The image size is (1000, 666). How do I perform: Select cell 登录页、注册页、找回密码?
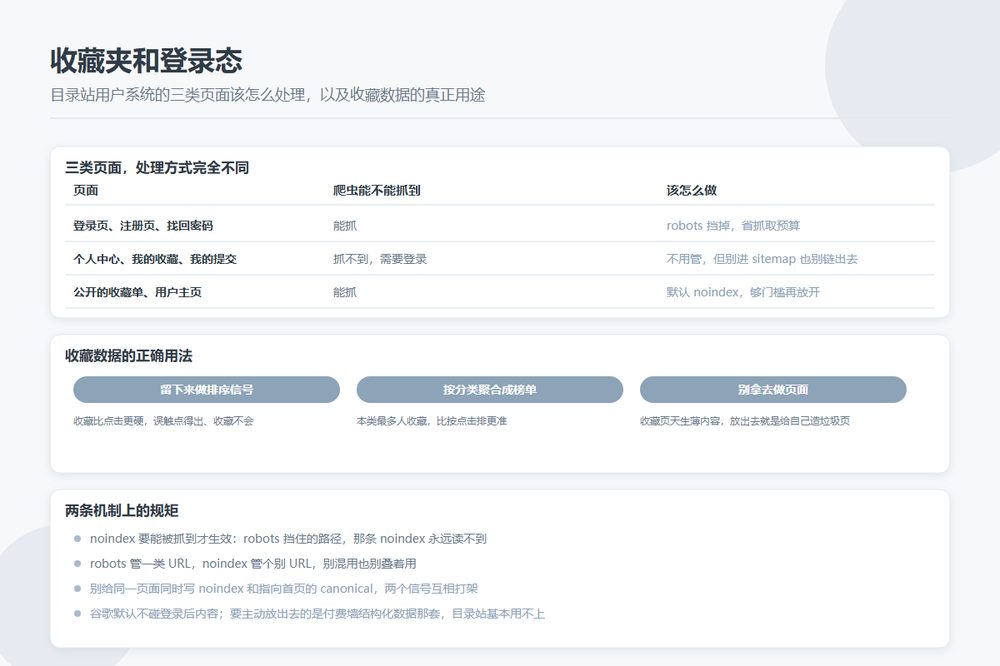click(x=143, y=225)
